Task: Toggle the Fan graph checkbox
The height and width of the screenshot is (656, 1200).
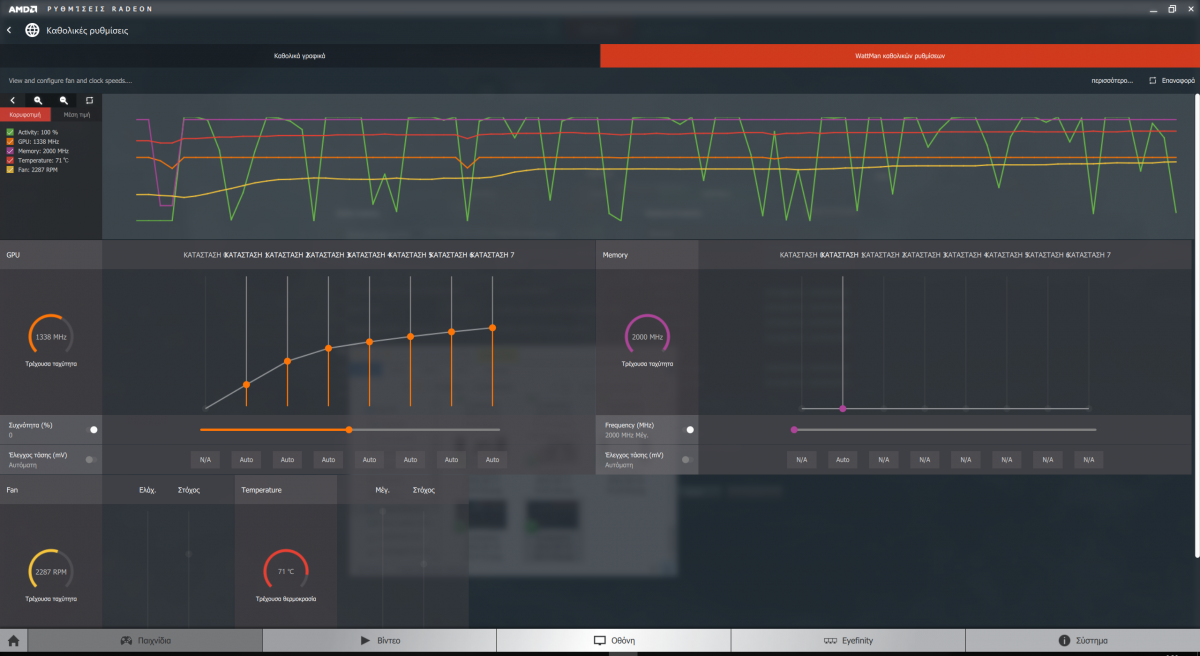Action: click(x=10, y=169)
